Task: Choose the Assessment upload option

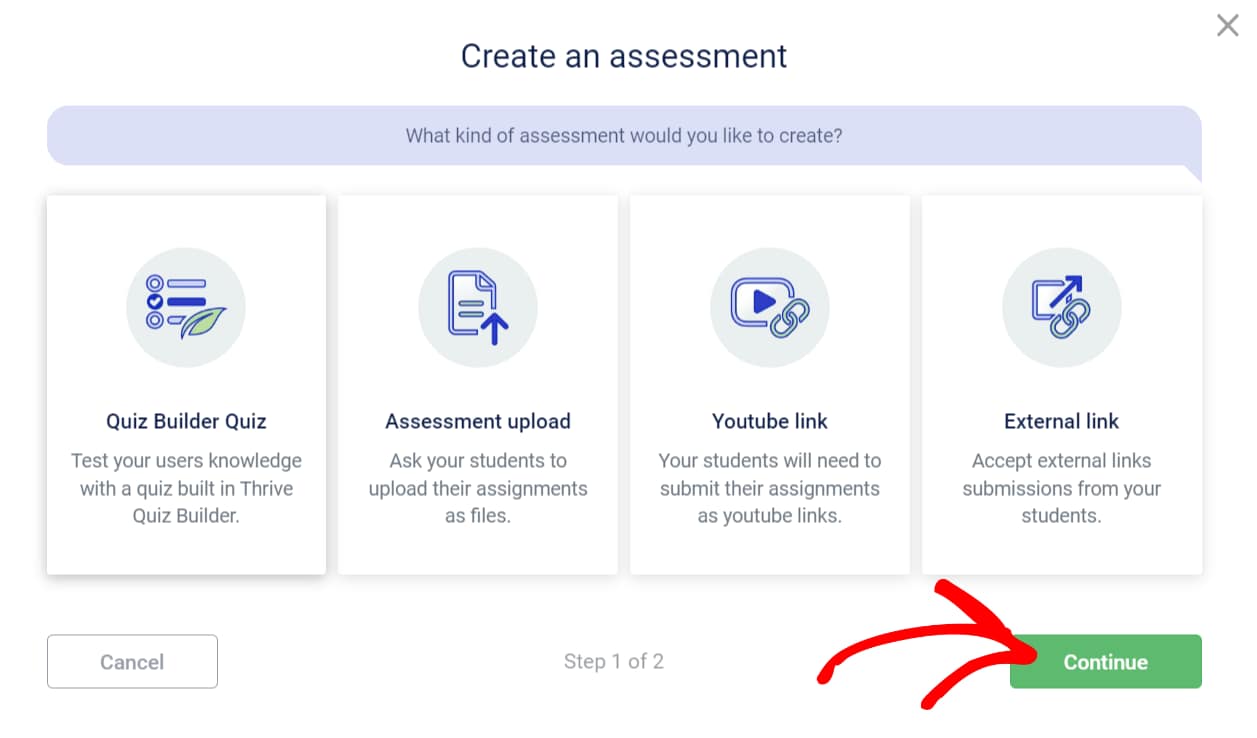Action: coord(477,383)
